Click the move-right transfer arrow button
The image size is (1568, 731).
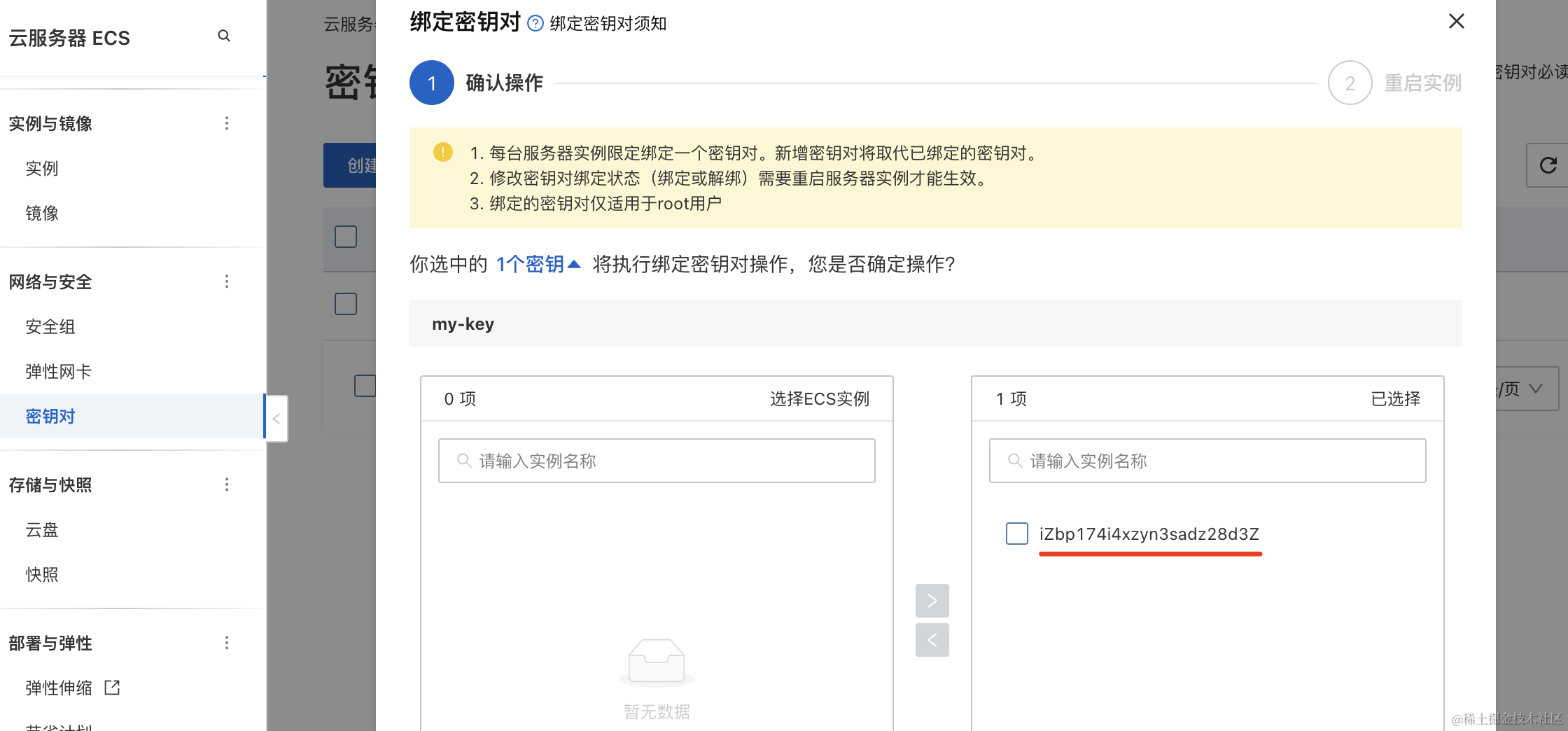point(932,601)
